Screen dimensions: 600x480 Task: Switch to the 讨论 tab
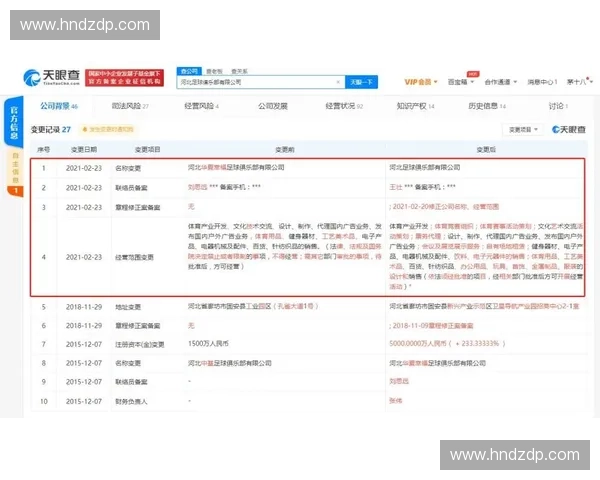pos(558,106)
